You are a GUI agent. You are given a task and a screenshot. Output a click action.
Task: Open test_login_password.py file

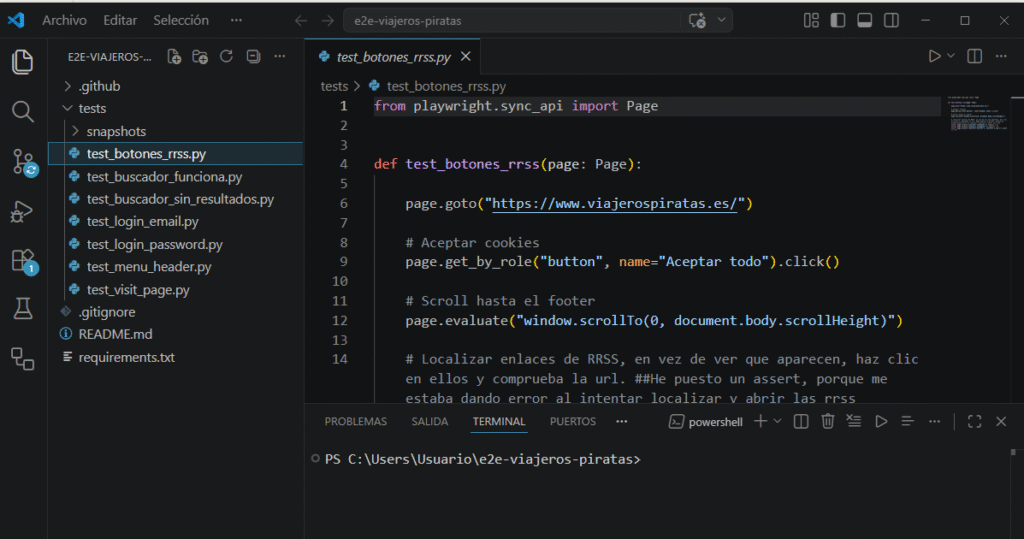pos(175,244)
